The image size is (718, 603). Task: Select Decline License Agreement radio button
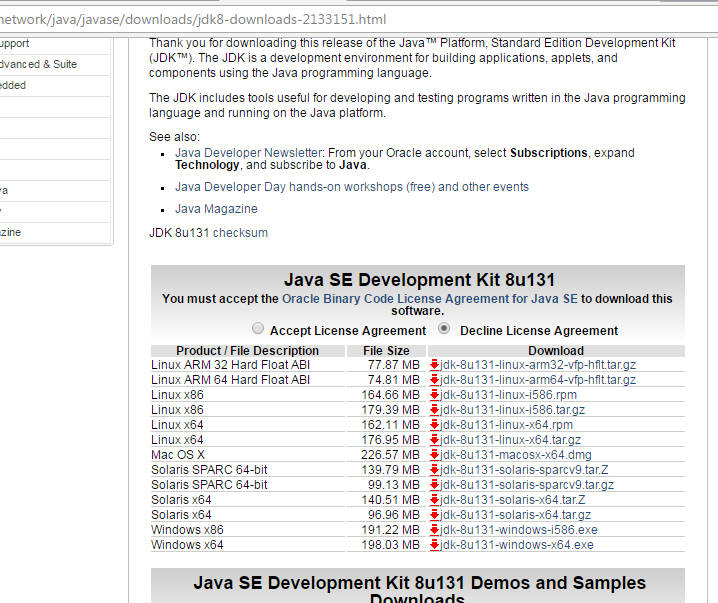(x=444, y=329)
